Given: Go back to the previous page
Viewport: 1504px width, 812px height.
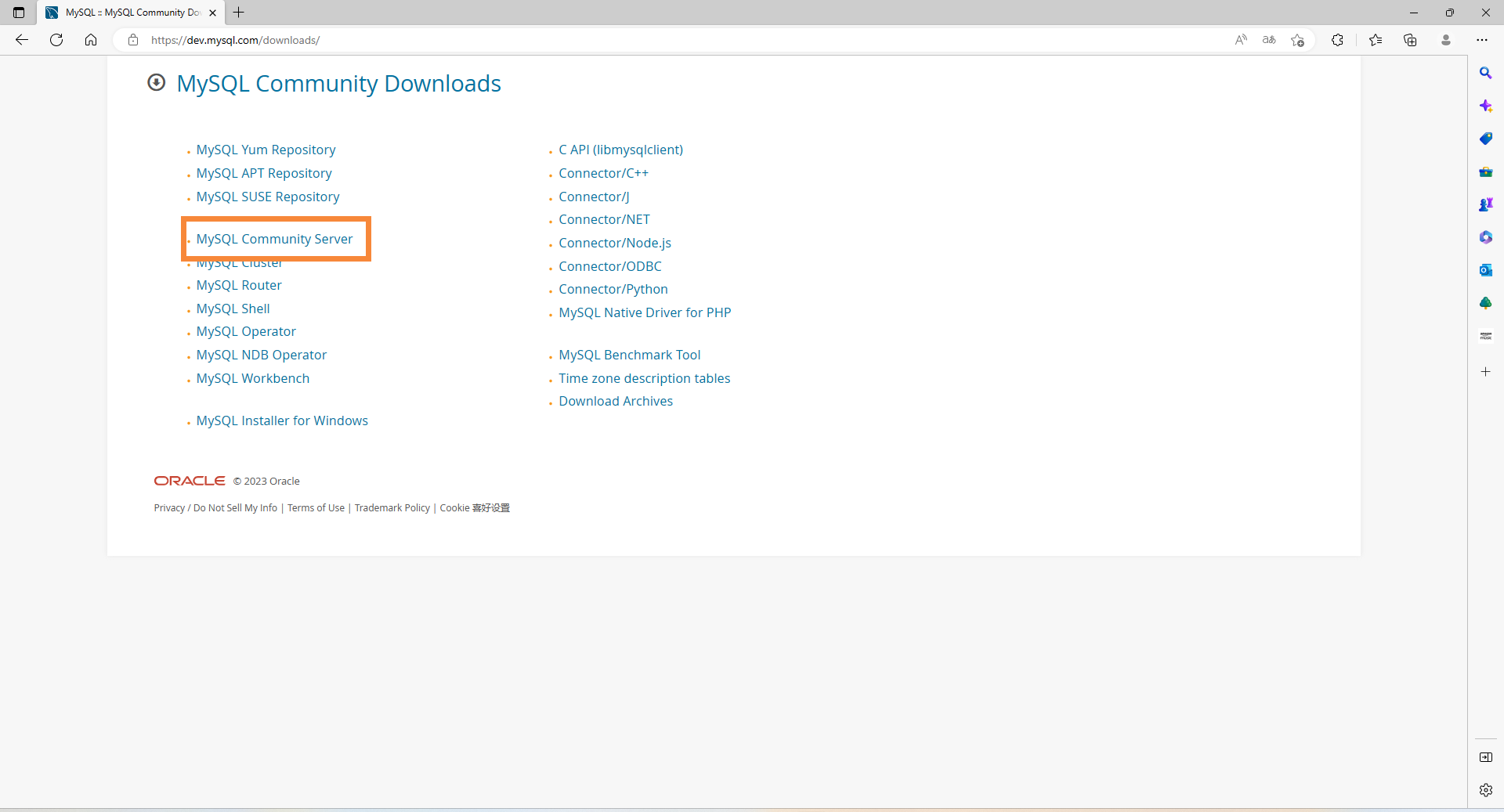Looking at the screenshot, I should tap(22, 40).
